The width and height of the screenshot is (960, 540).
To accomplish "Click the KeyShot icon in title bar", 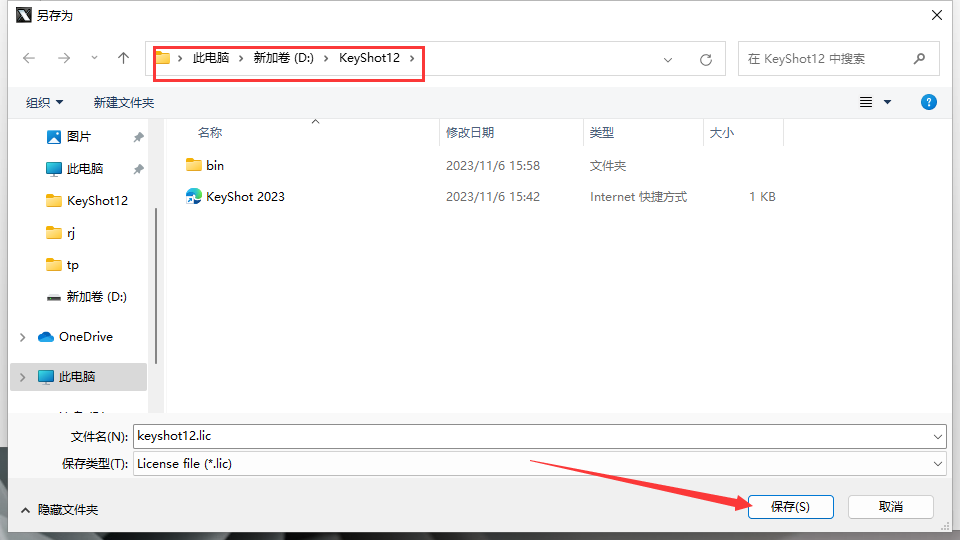I will point(23,15).
